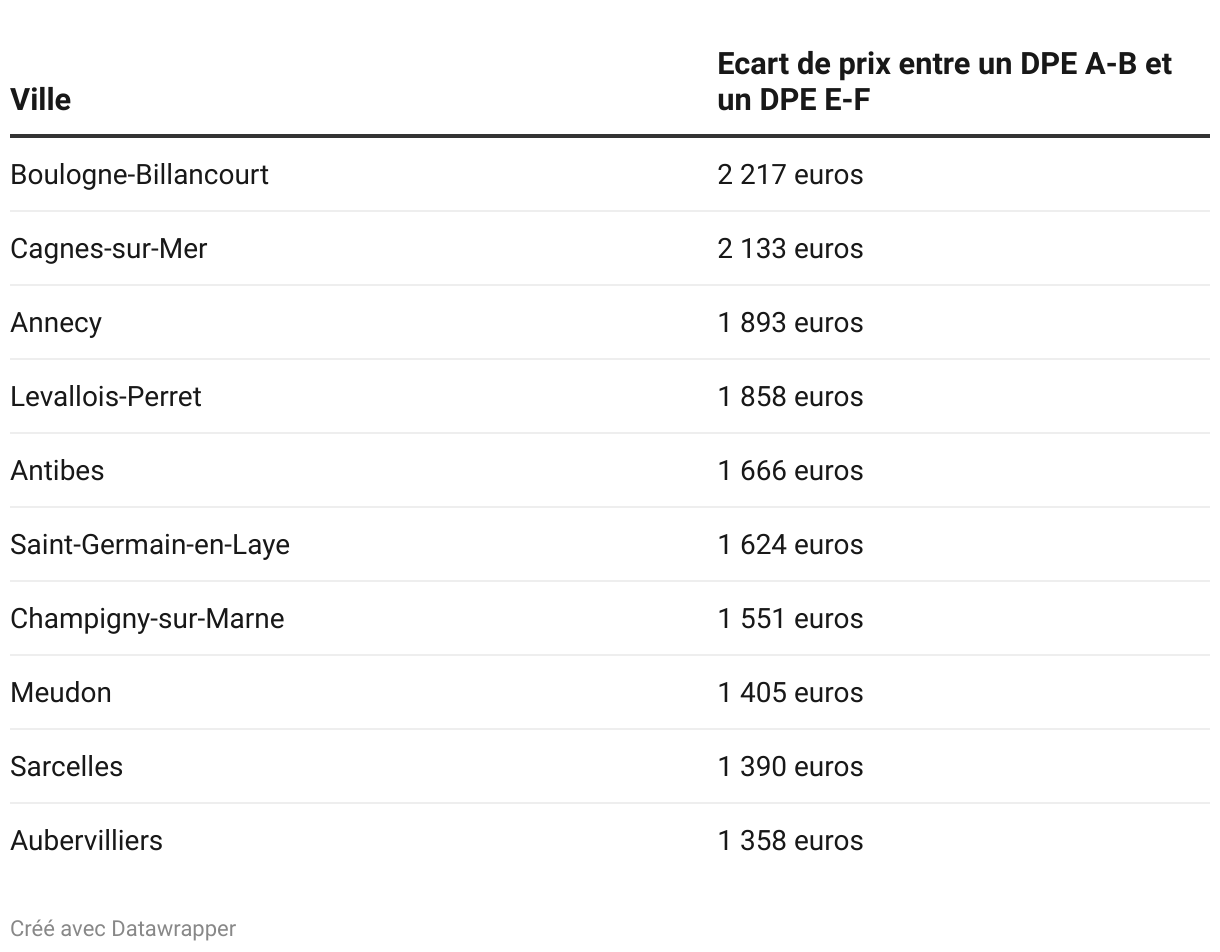The height and width of the screenshot is (952, 1220).
Task: Select the Meudon city cell
Action: (x=61, y=693)
